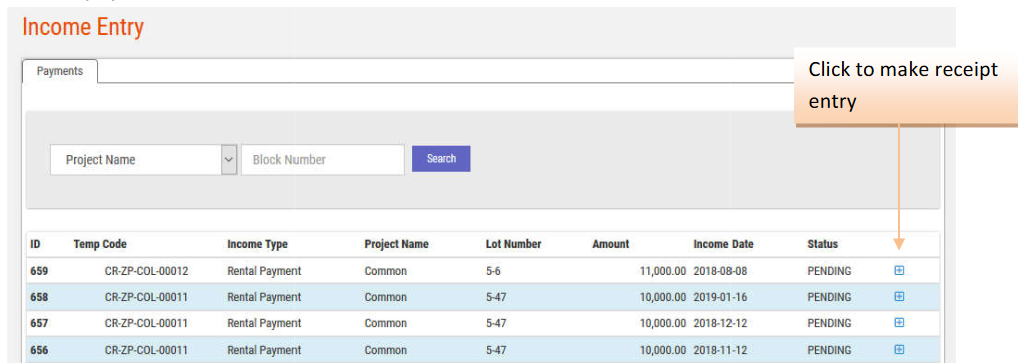The image size is (1018, 363).
Task: Select Common project in row 657
Action: coord(386,323)
